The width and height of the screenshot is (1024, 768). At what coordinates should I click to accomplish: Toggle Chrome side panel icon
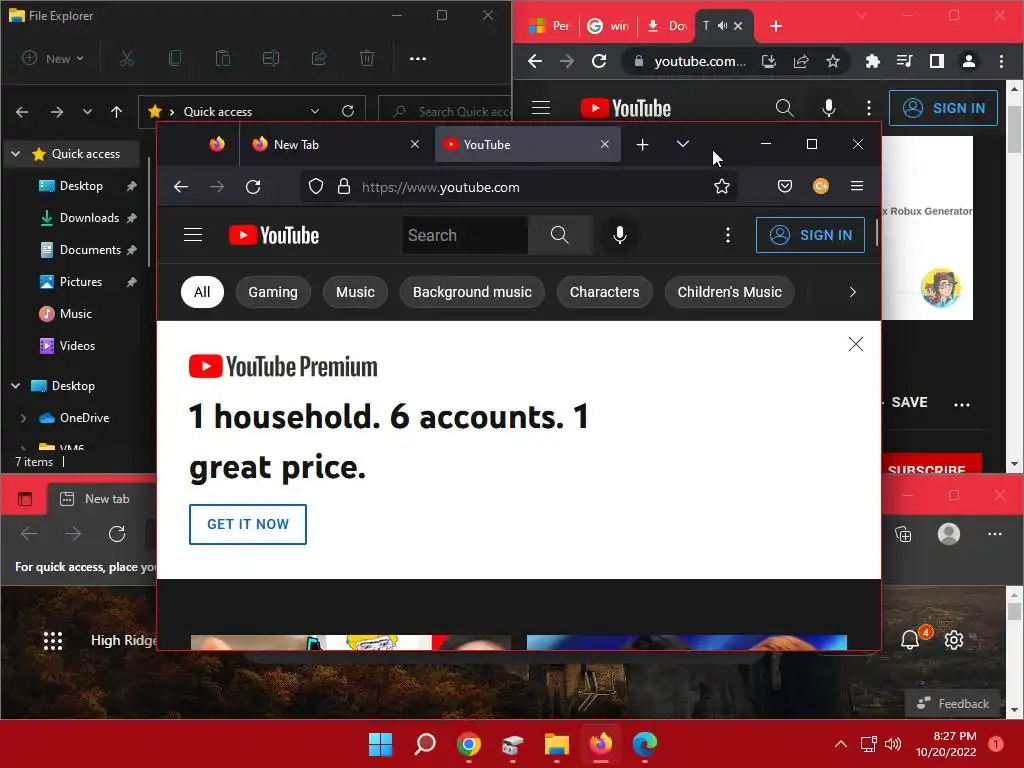pyautogui.click(x=936, y=61)
